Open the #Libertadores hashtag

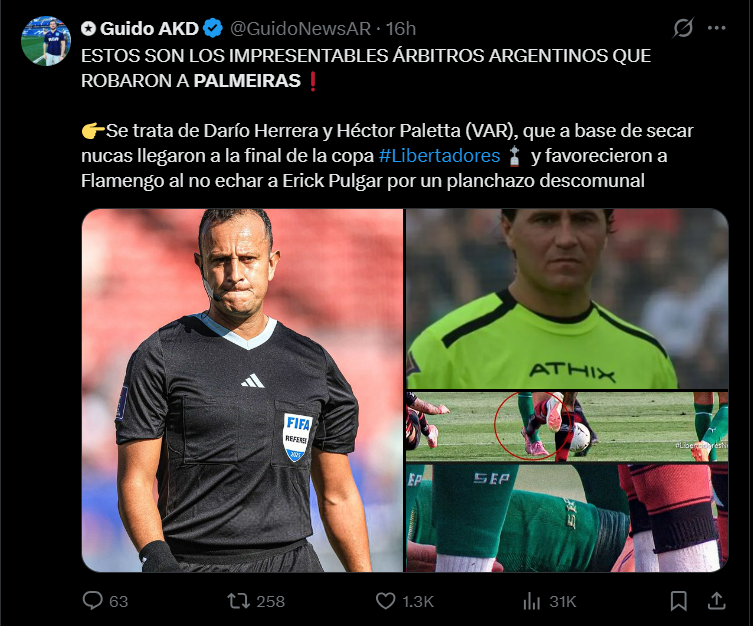439,156
